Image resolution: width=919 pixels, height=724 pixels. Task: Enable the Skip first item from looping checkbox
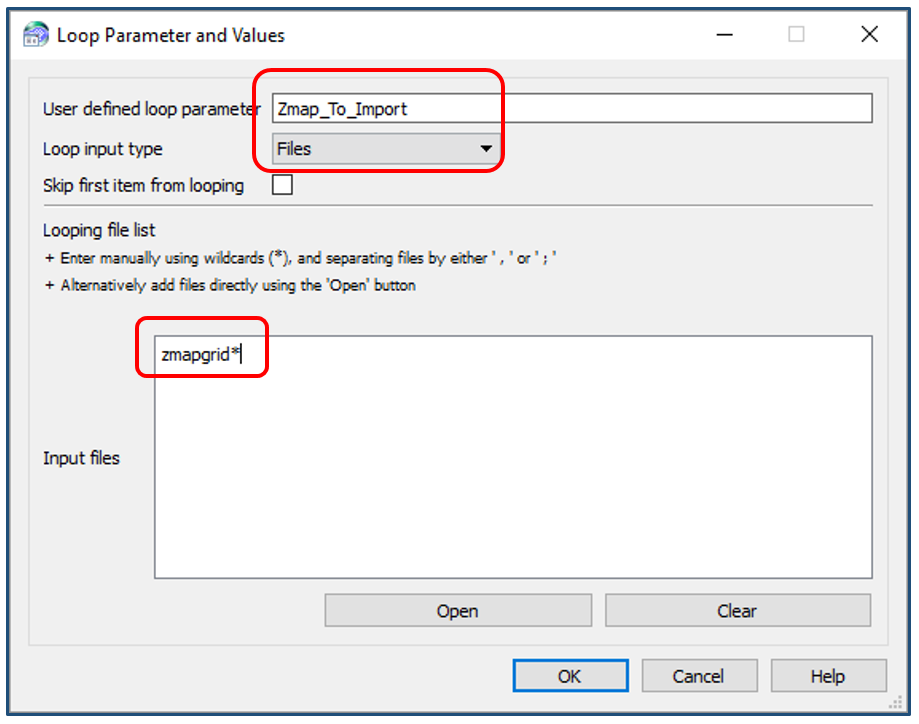(283, 185)
